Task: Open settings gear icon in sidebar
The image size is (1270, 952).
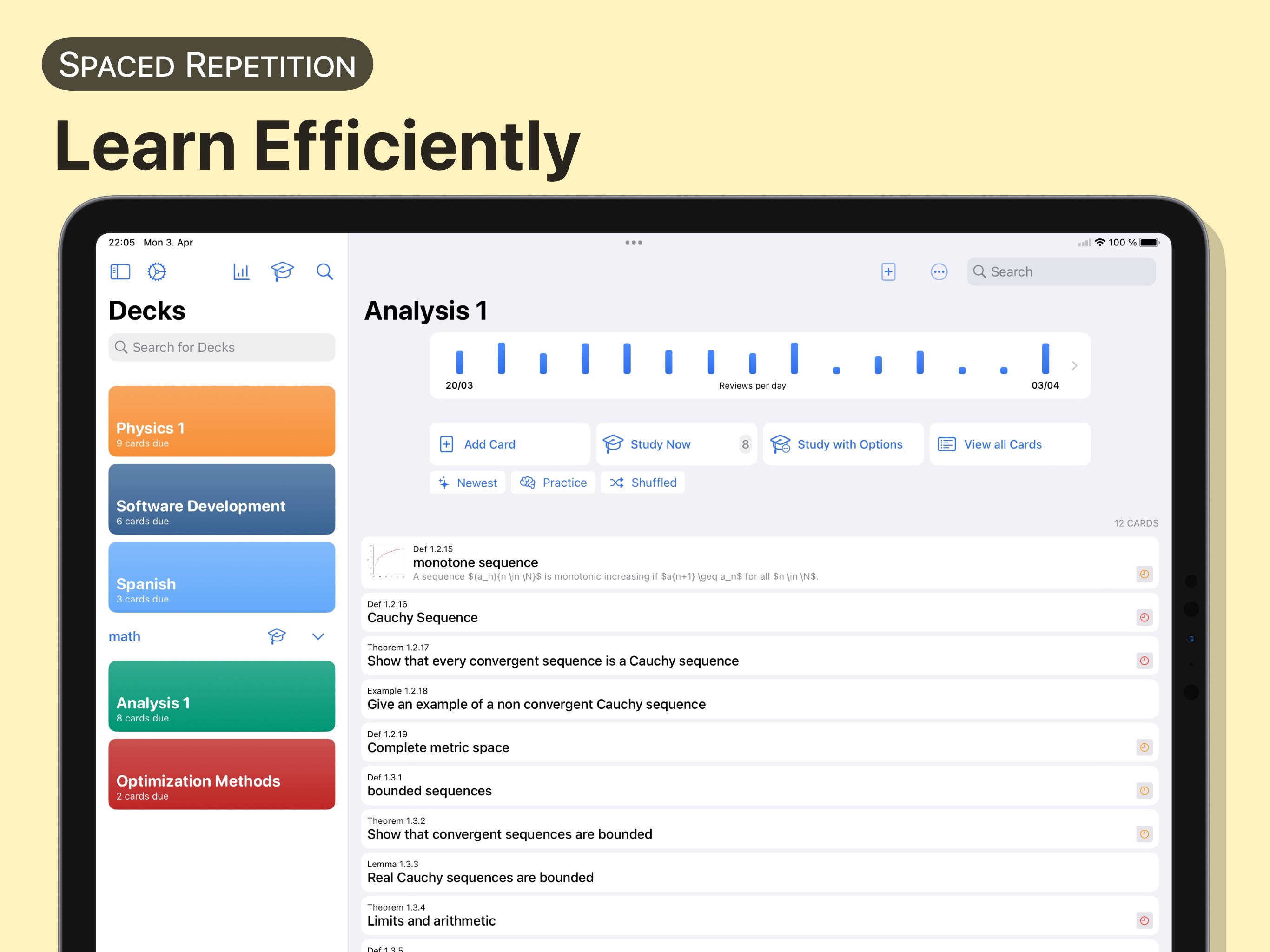Action: click(x=157, y=271)
